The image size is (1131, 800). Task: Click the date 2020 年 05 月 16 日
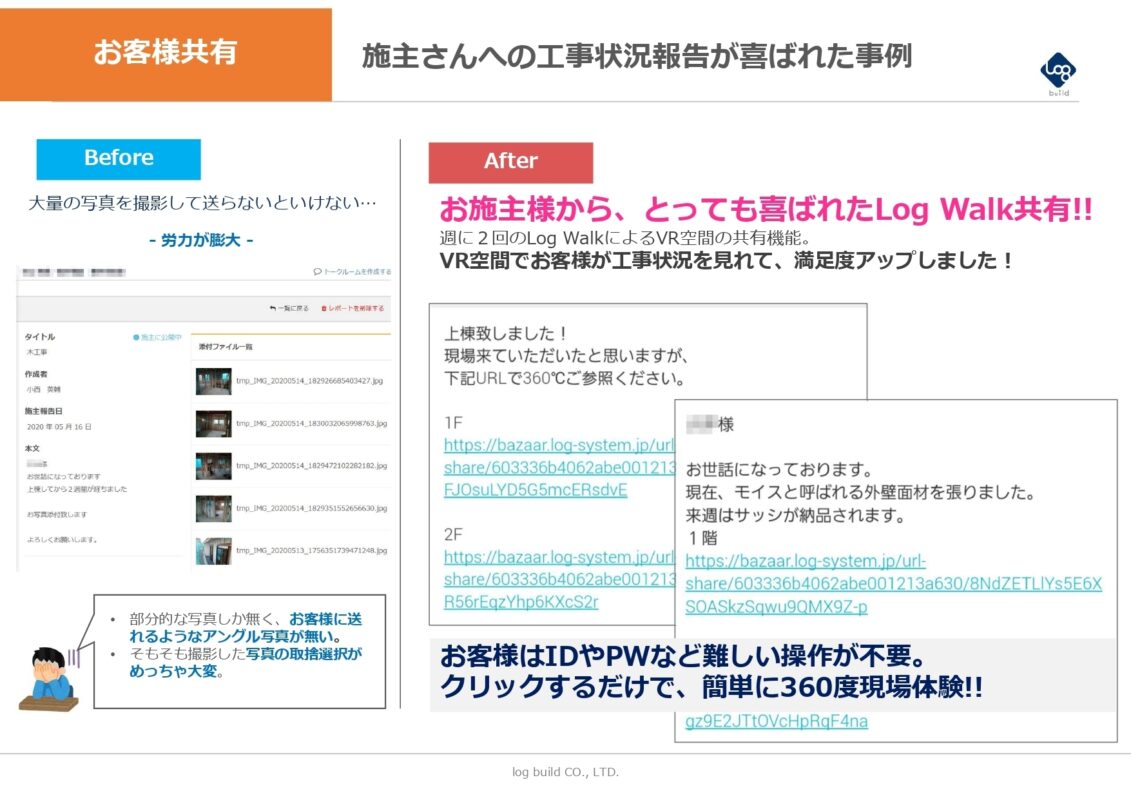click(59, 427)
